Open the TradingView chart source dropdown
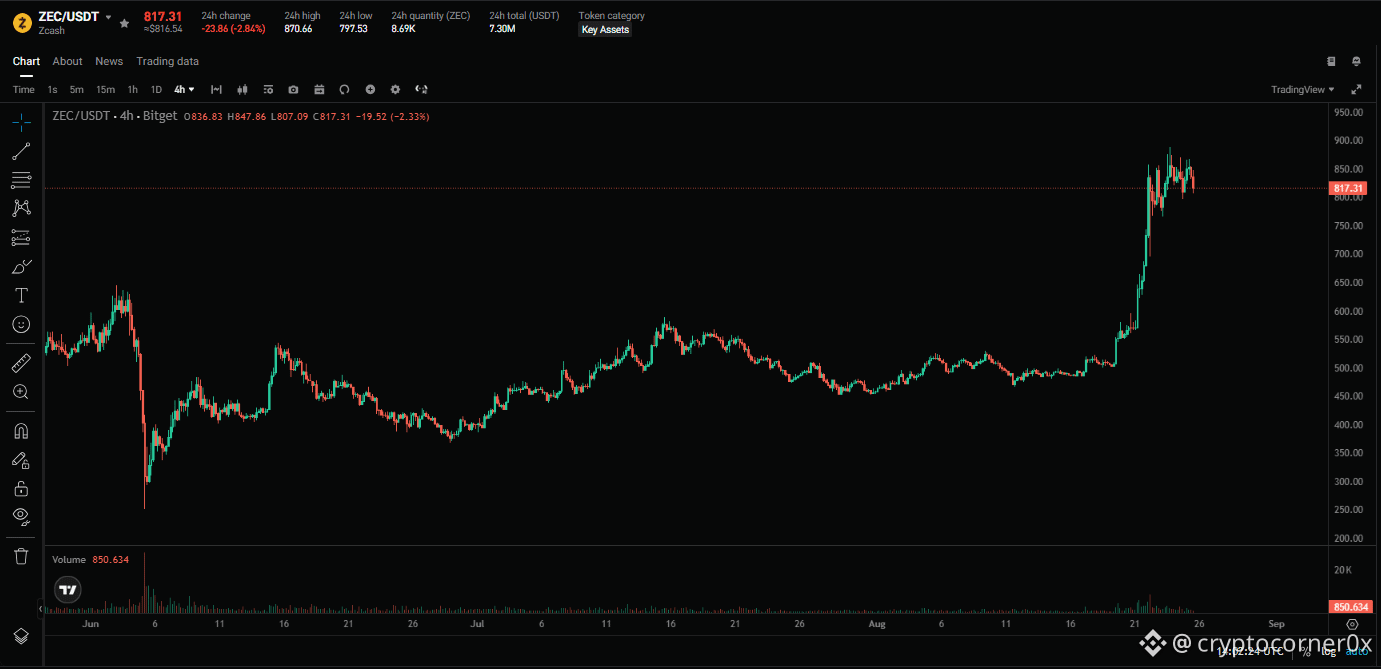Viewport: 1381px width, 669px height. tap(1304, 89)
